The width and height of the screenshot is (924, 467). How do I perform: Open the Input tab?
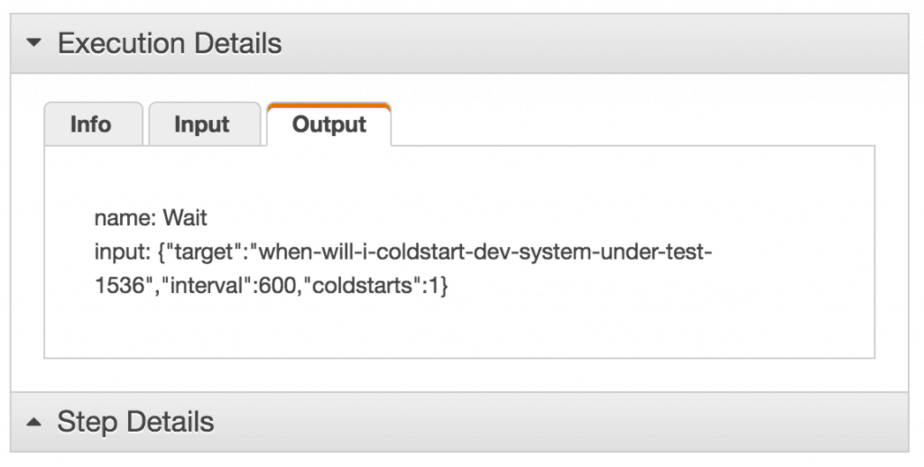point(202,125)
